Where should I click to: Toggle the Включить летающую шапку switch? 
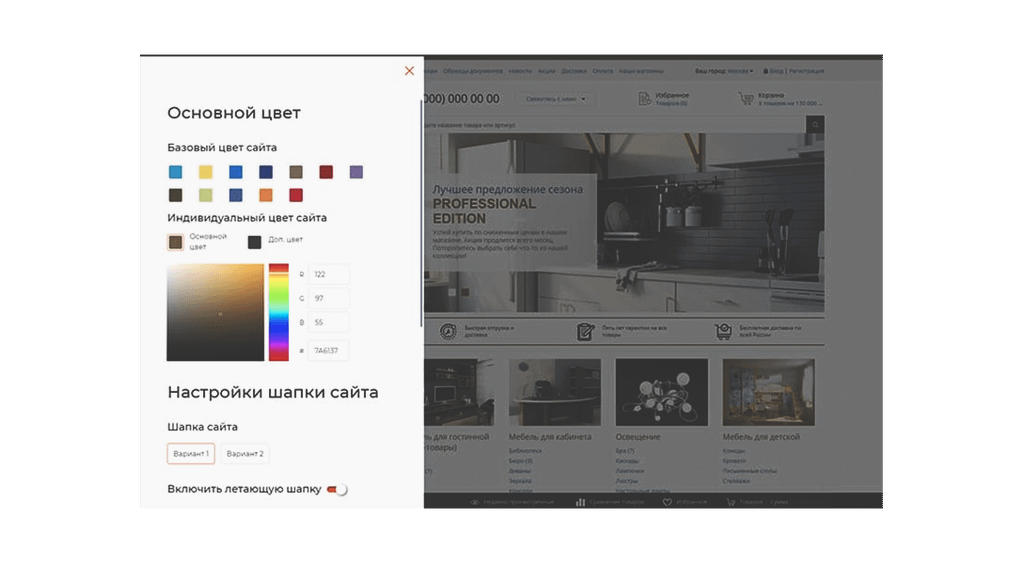coord(337,490)
